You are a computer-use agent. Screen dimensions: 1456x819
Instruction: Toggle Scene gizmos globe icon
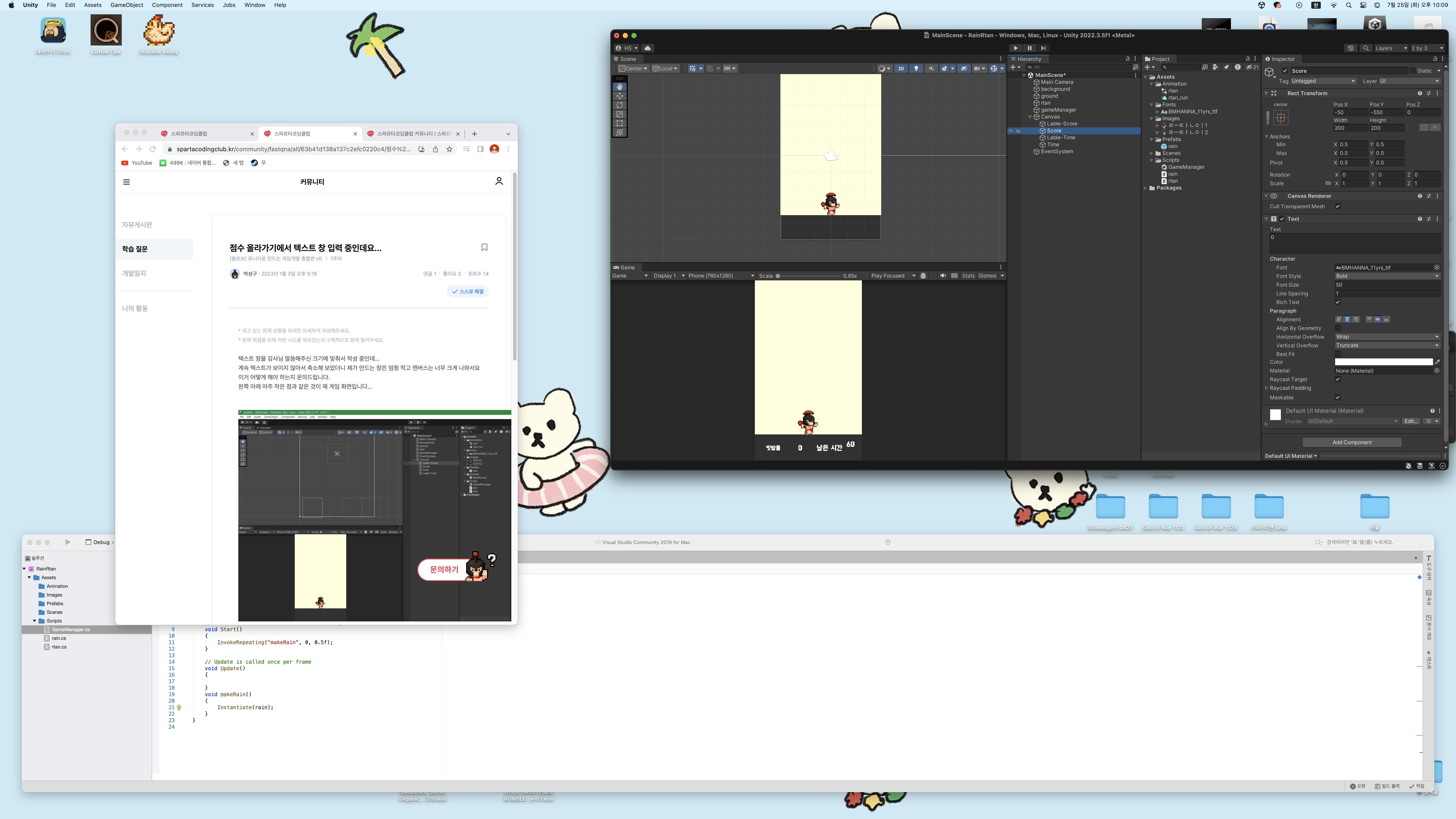994,68
